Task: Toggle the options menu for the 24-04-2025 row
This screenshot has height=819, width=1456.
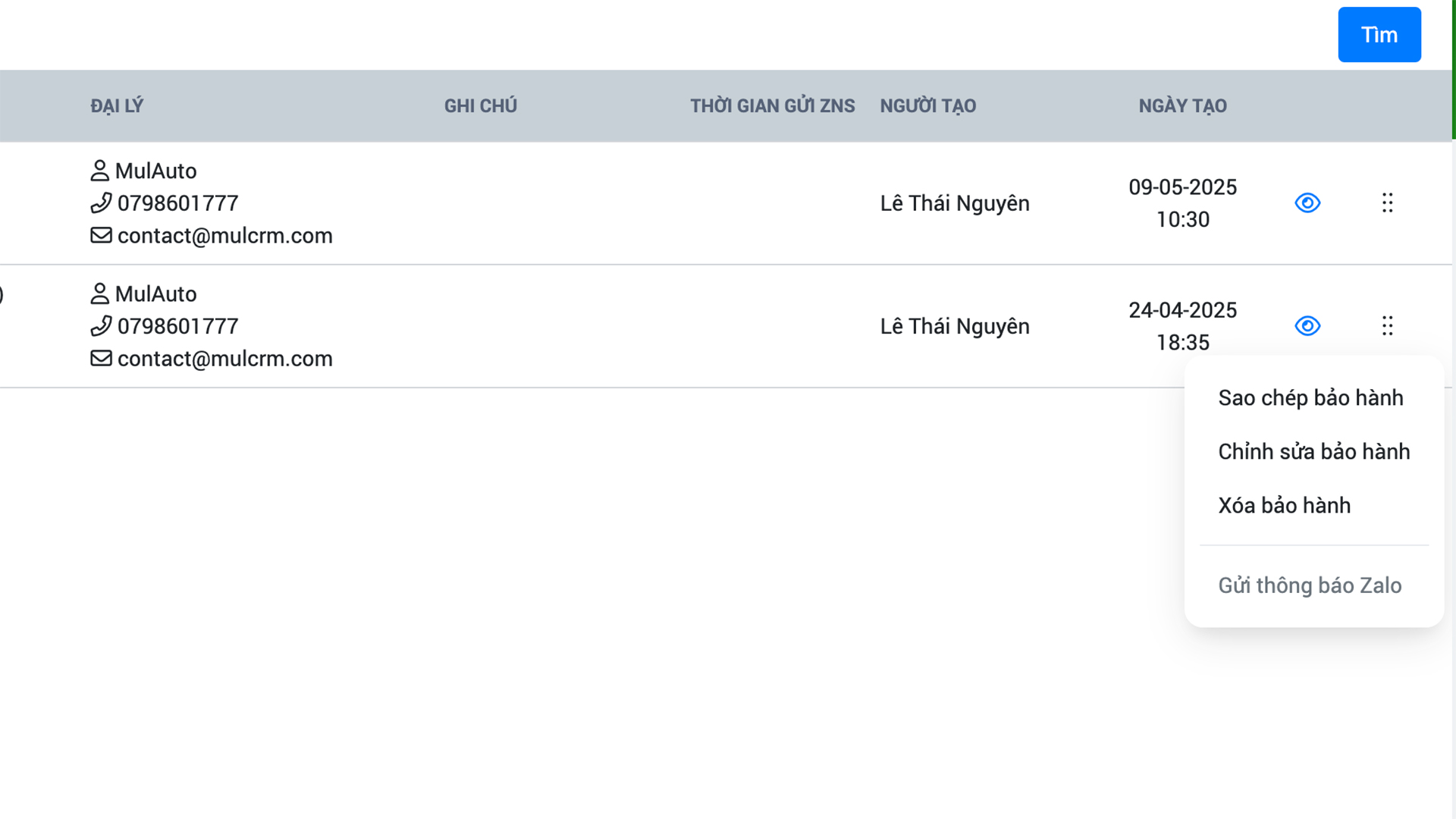Action: [1387, 326]
